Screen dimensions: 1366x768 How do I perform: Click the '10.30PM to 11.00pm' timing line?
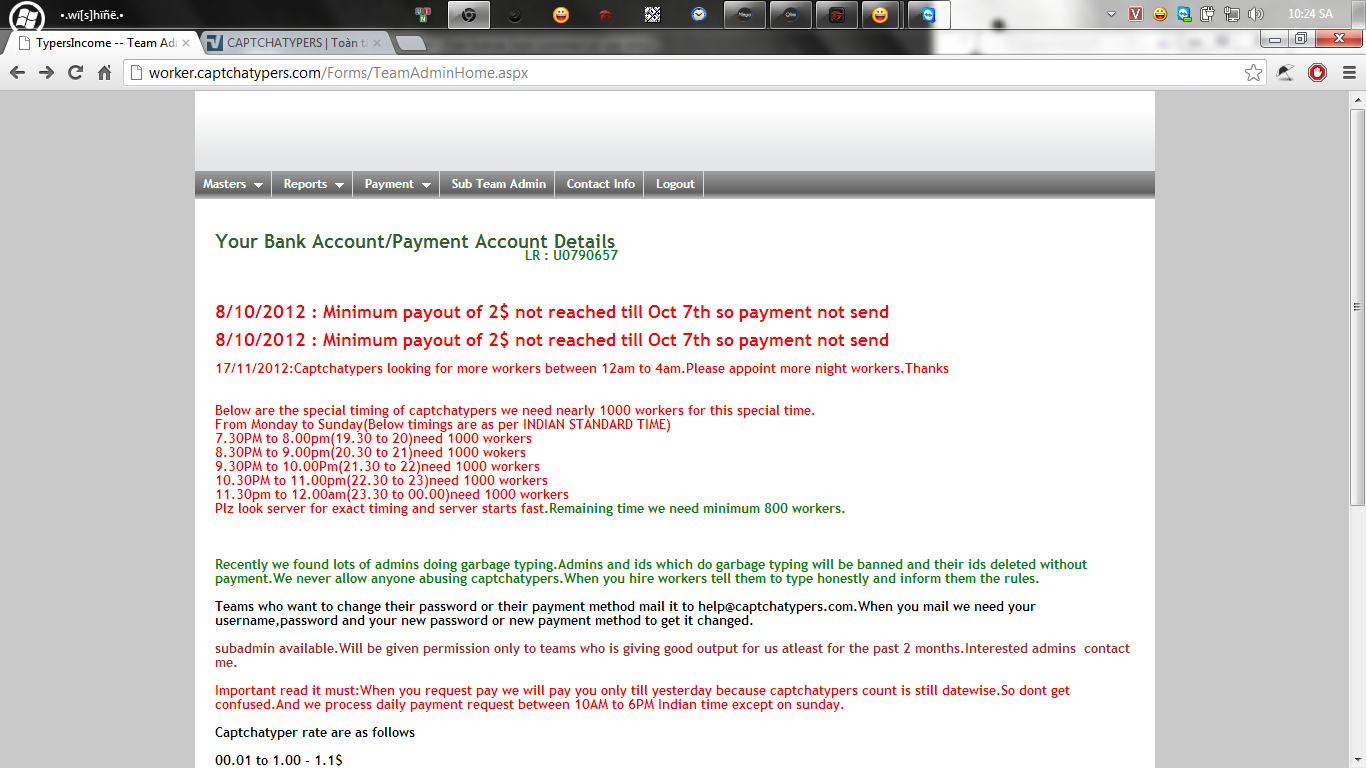[381, 480]
